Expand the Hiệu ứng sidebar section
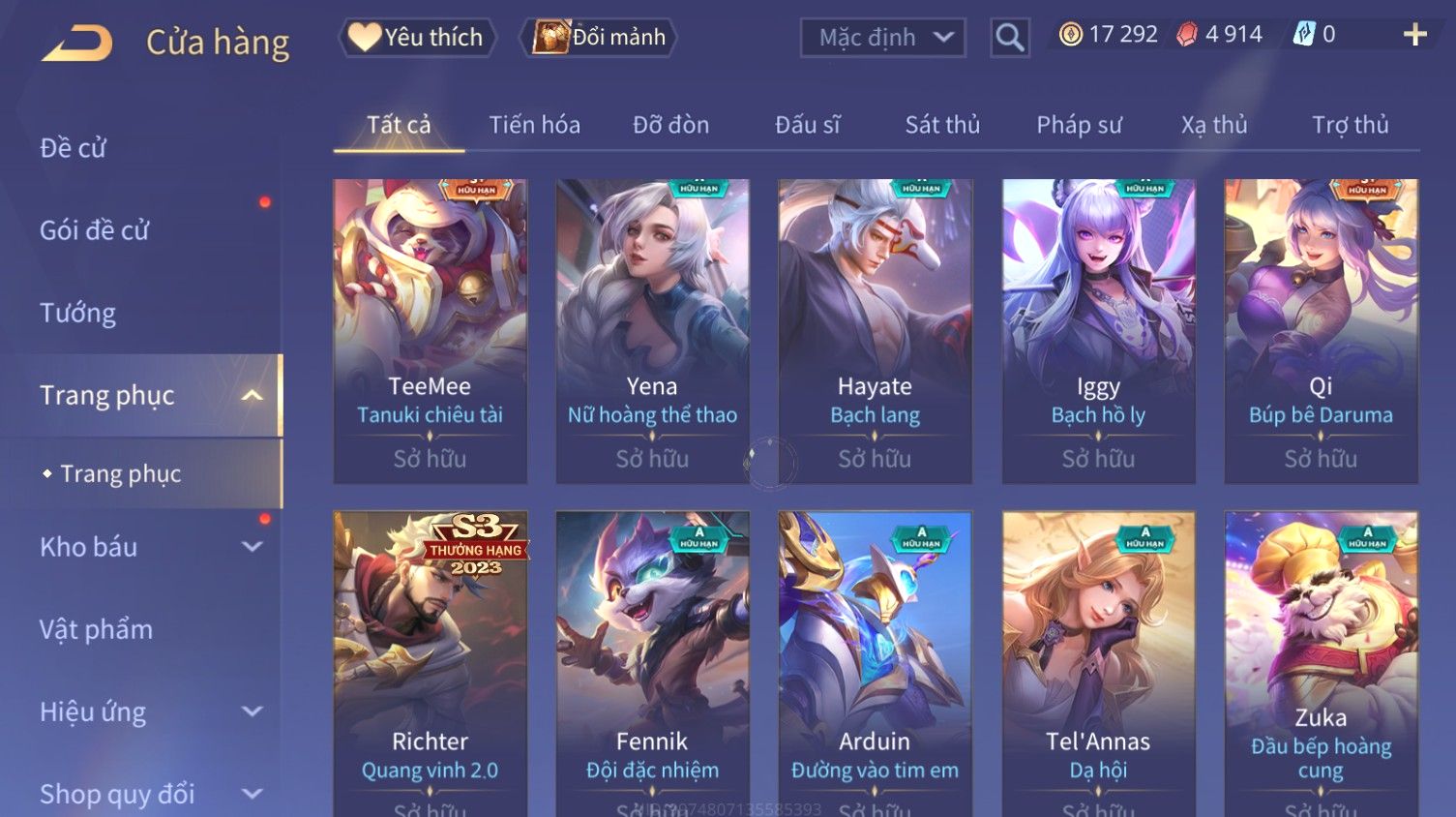The height and width of the screenshot is (817, 1456). click(252, 711)
